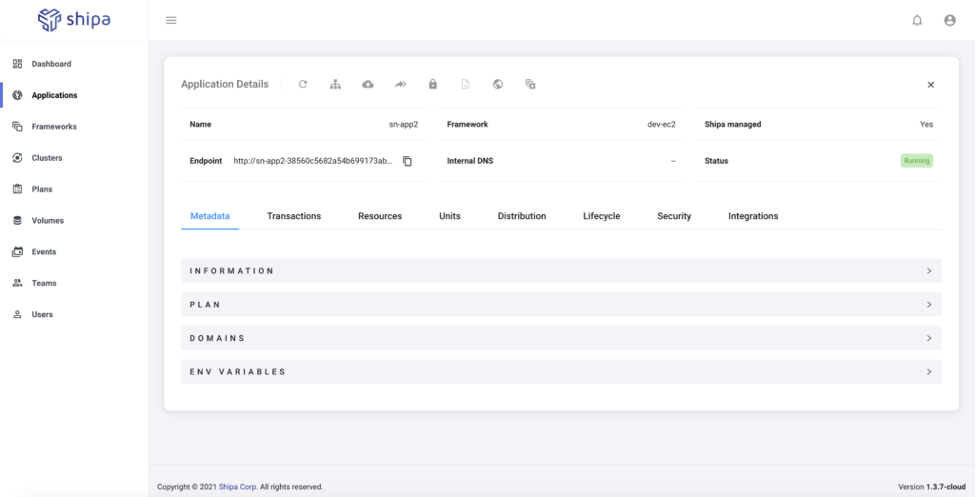
Task: Copy the endpoint URL with copy icon
Action: pos(407,161)
